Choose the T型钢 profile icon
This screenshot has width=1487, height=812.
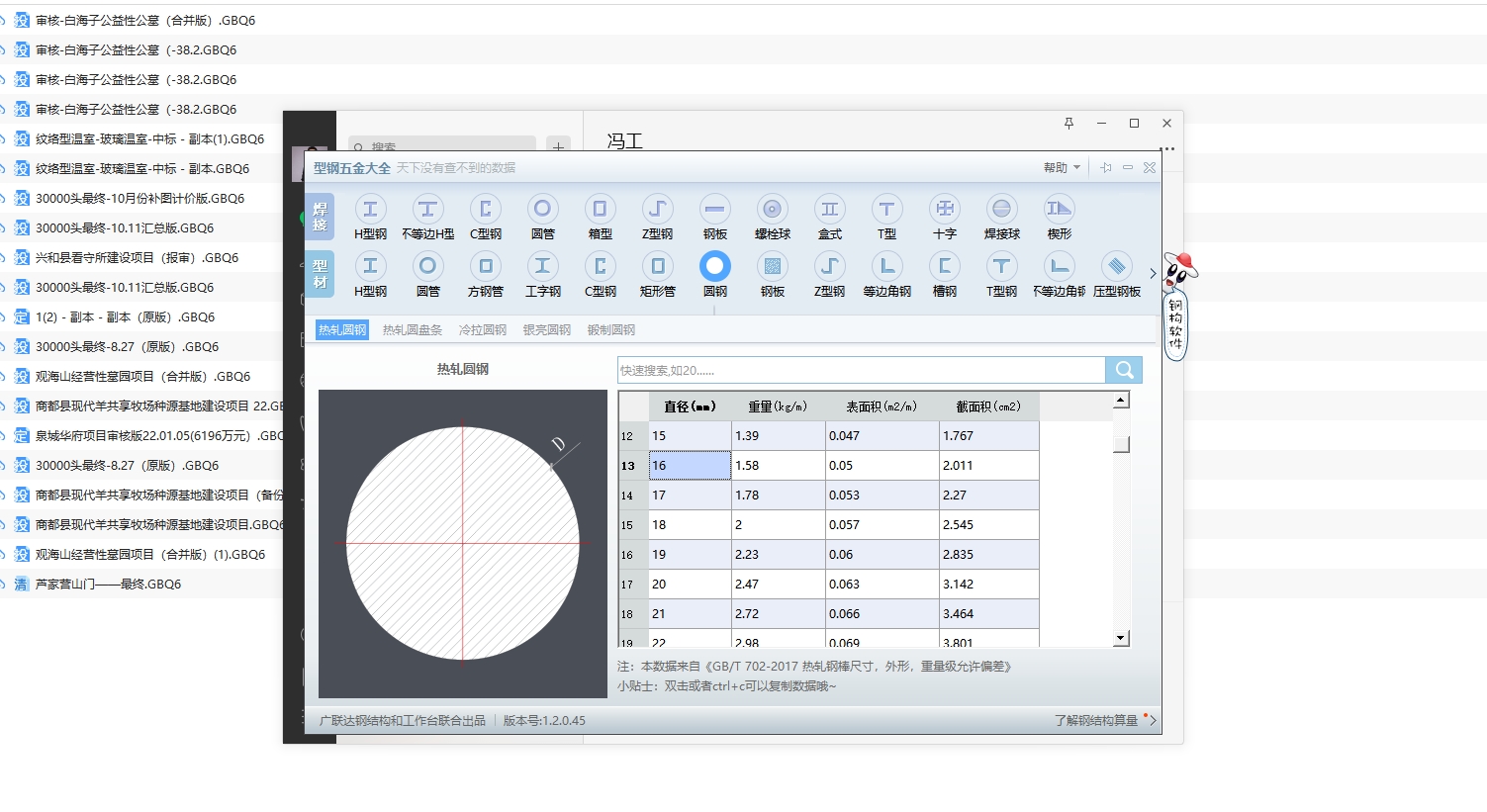1001,275
